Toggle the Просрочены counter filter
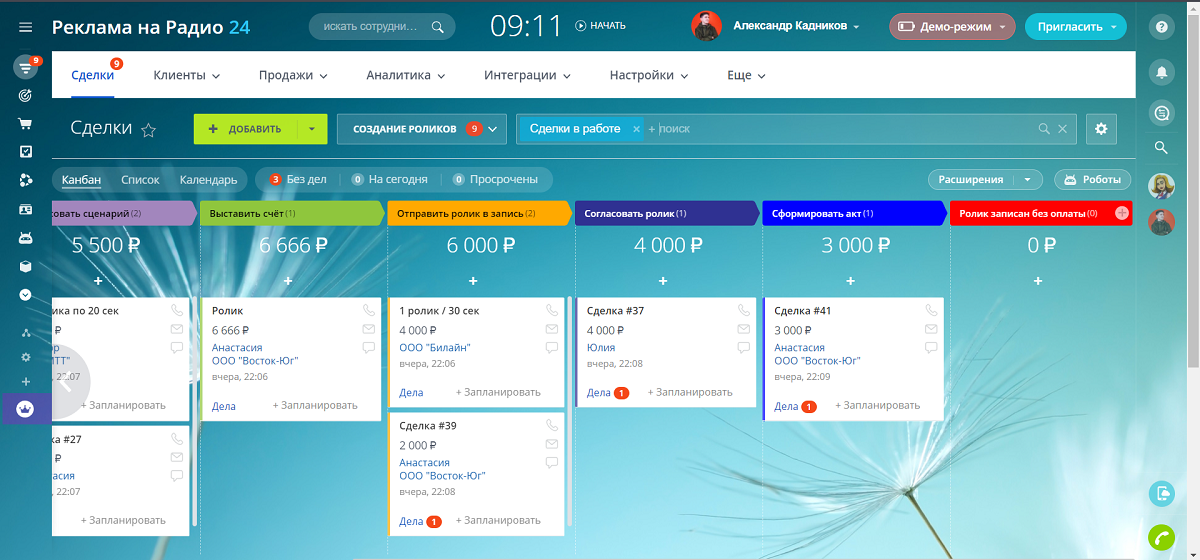This screenshot has height=560, width=1200. click(x=496, y=180)
